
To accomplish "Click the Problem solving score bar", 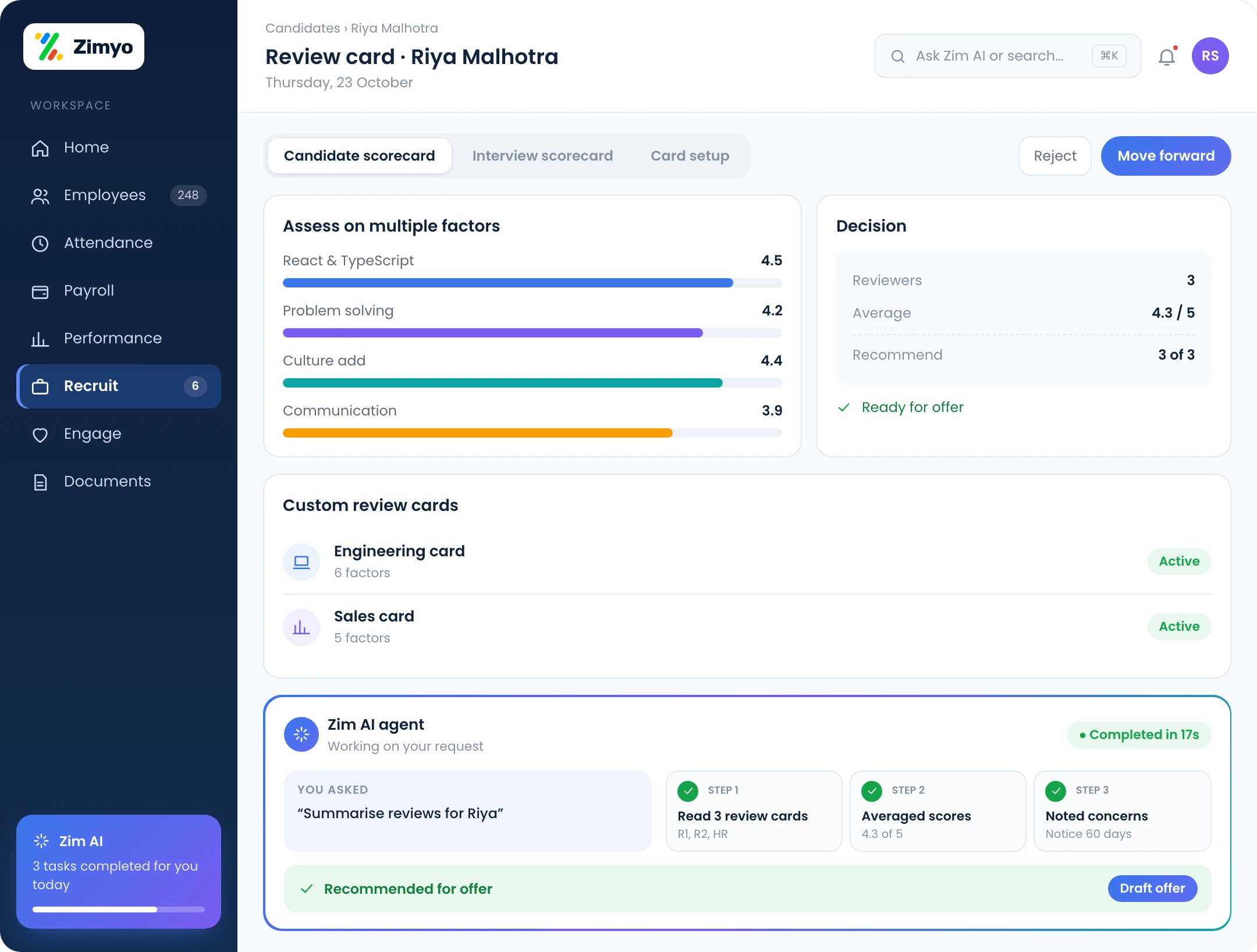I will tap(532, 333).
